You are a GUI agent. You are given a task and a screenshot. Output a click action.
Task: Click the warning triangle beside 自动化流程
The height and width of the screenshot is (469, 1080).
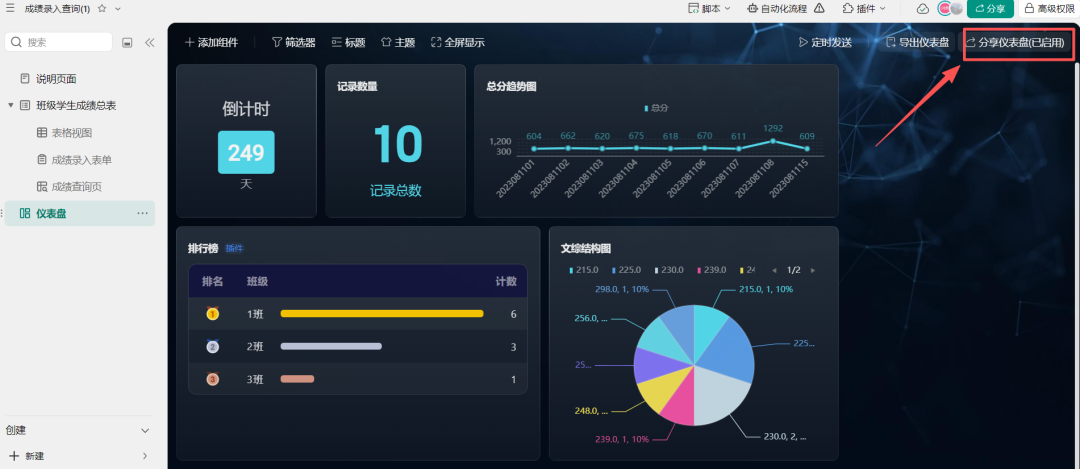coord(819,9)
